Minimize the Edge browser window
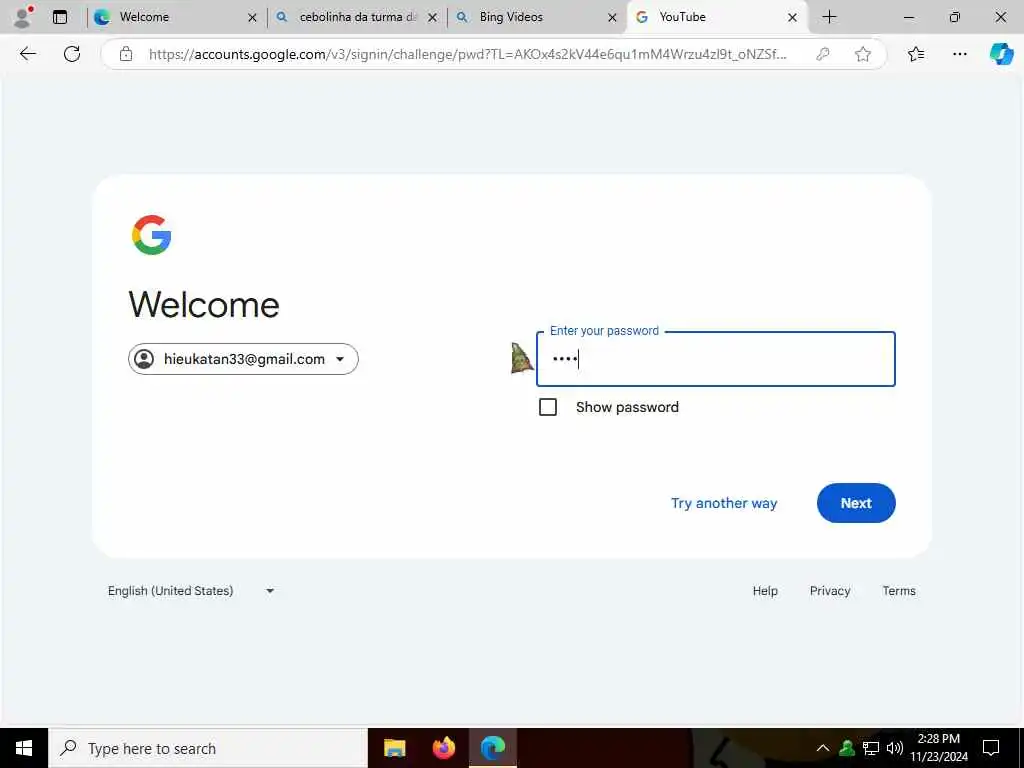Viewport: 1024px width, 768px height. (908, 17)
